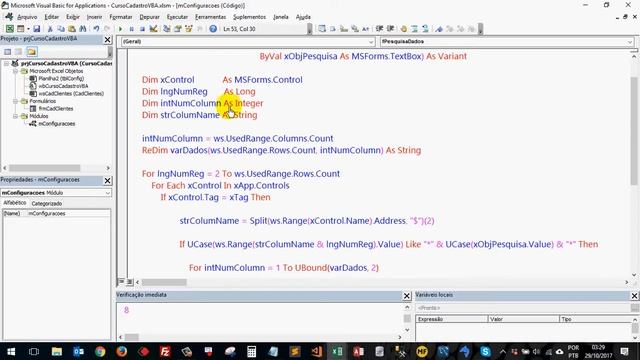Collapse the Módulos folder
Screen dimensions: 640x360
(x=16, y=116)
